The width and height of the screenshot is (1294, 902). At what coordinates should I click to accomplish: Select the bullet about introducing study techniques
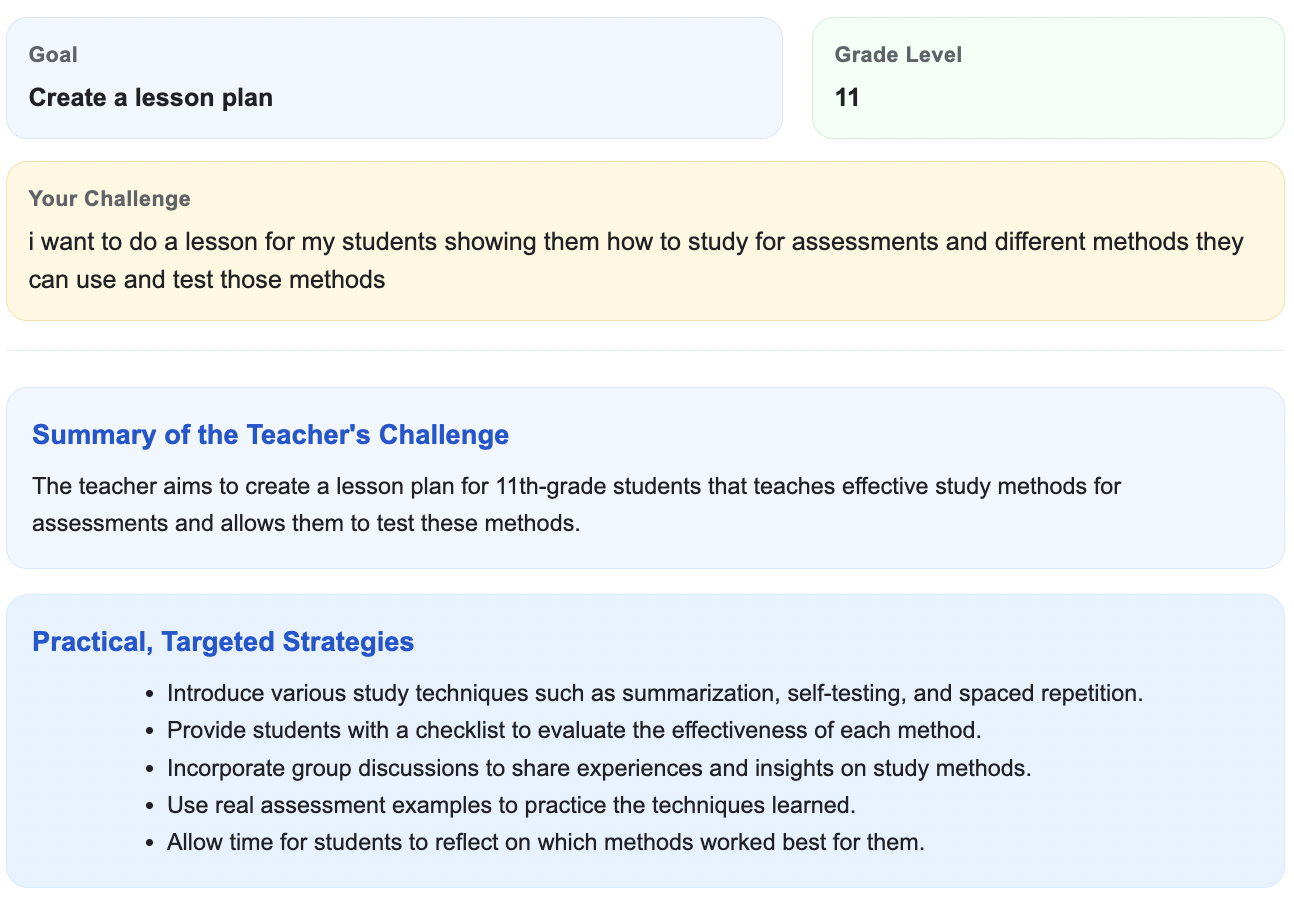(x=654, y=693)
